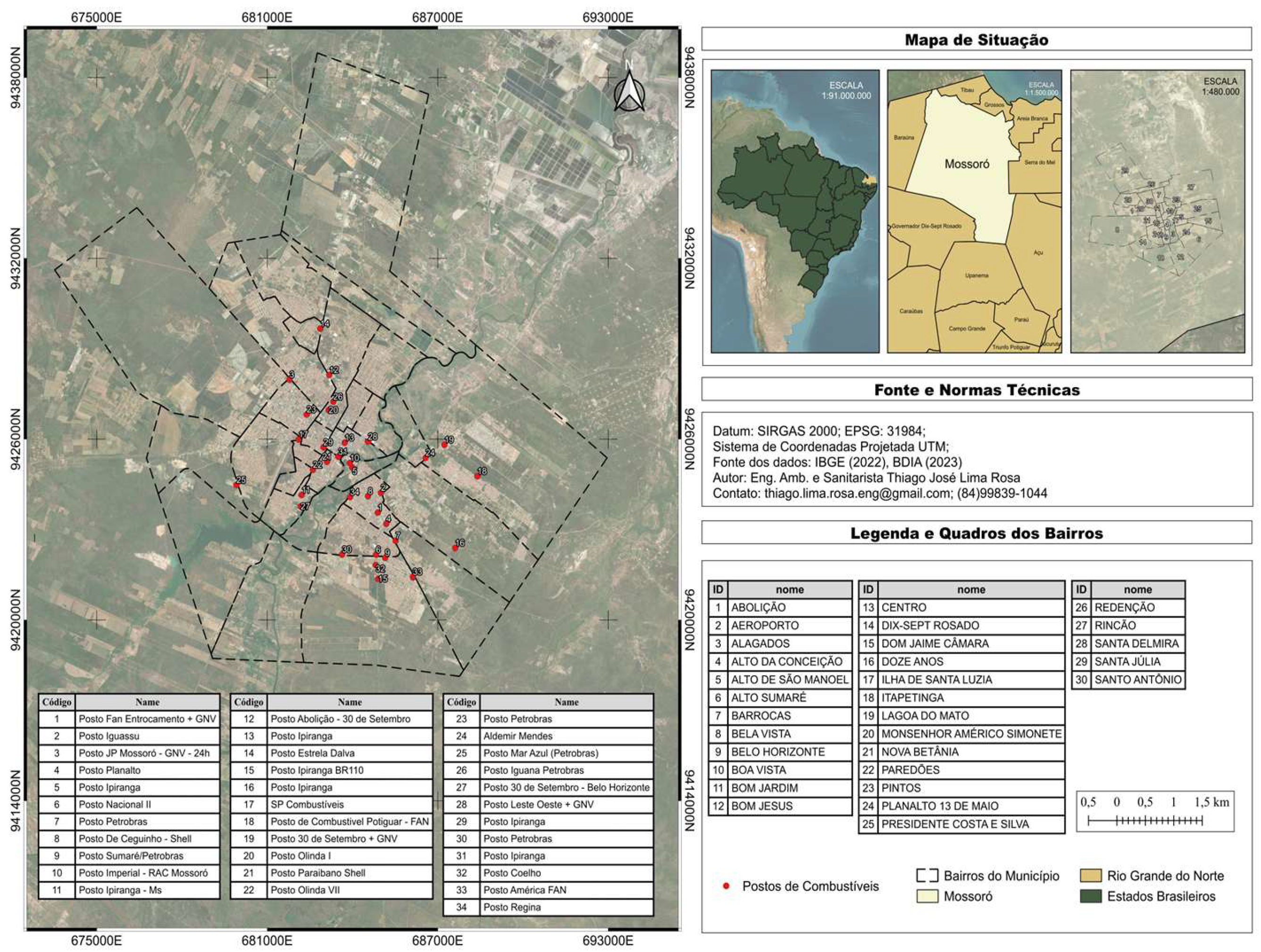Click fuel station marker number 33
The width and height of the screenshot is (1261, 952).
pos(413,577)
